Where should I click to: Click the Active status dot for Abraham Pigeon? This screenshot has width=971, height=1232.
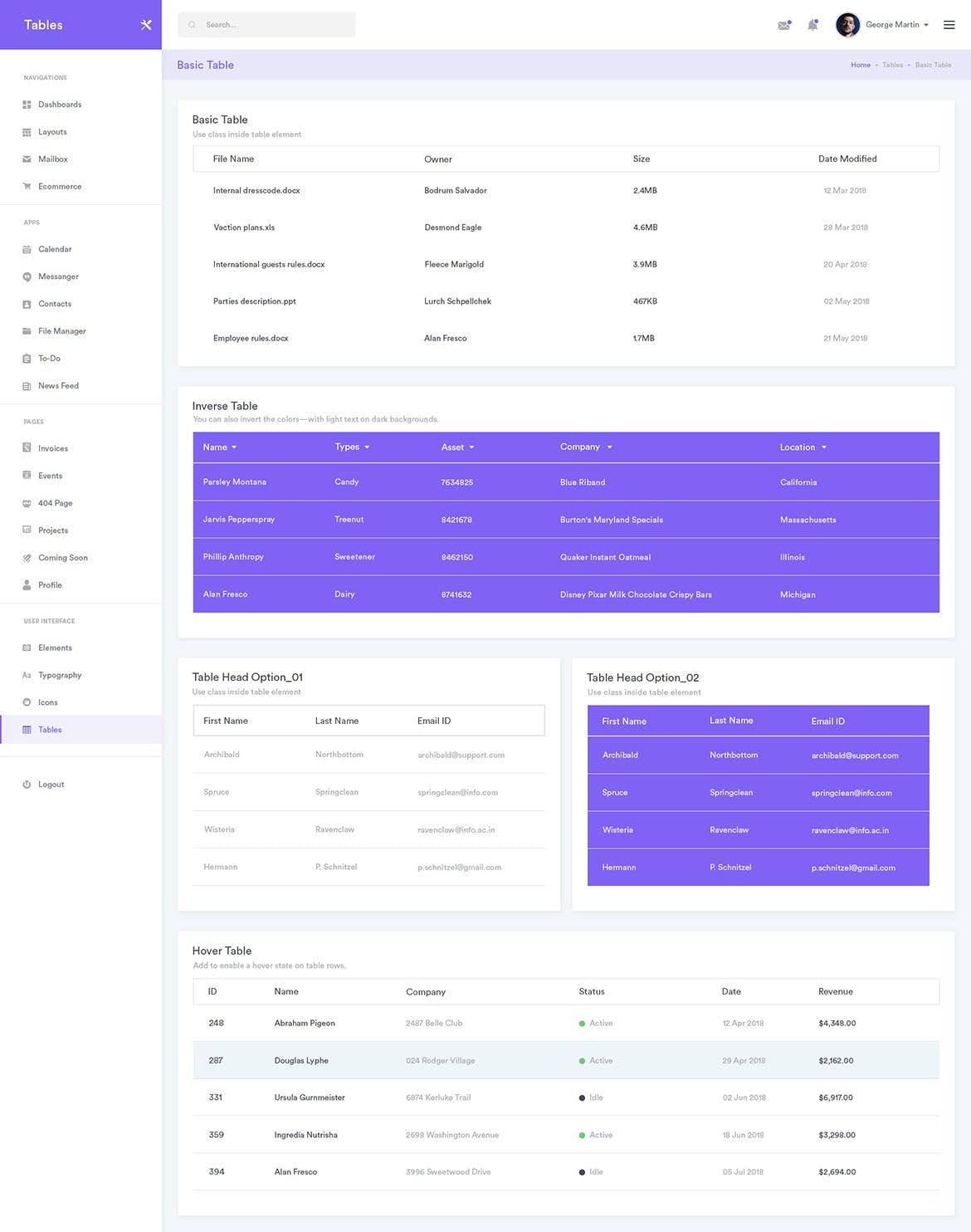tap(582, 1023)
